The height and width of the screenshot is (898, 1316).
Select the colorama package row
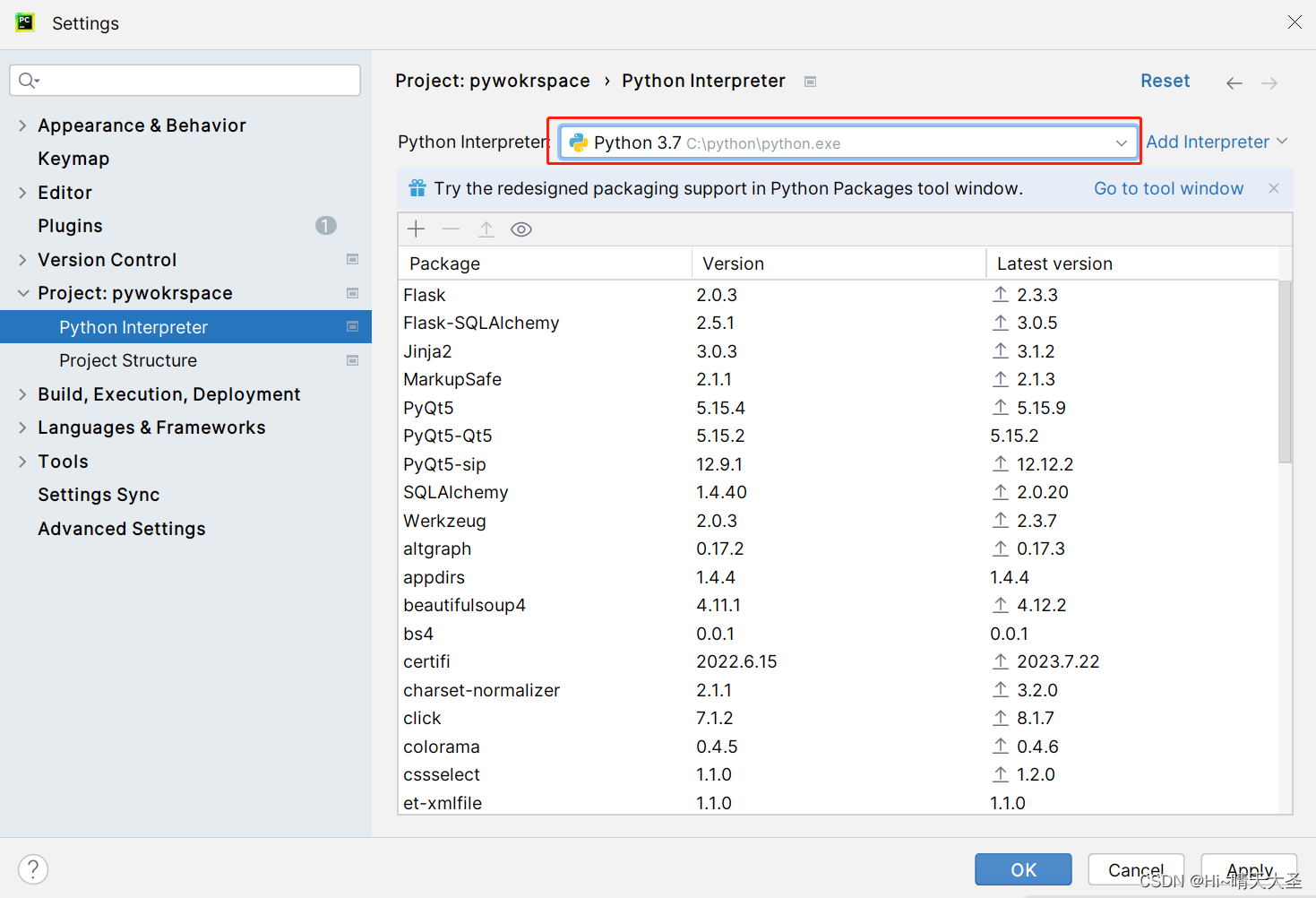[838, 747]
